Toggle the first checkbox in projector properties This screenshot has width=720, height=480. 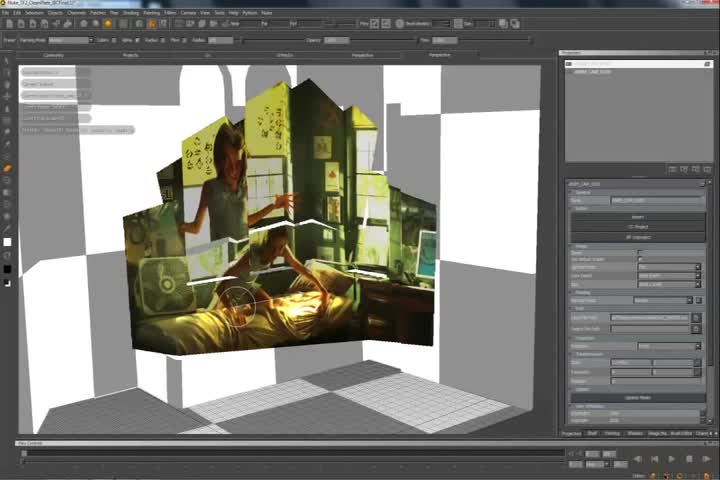(641, 252)
